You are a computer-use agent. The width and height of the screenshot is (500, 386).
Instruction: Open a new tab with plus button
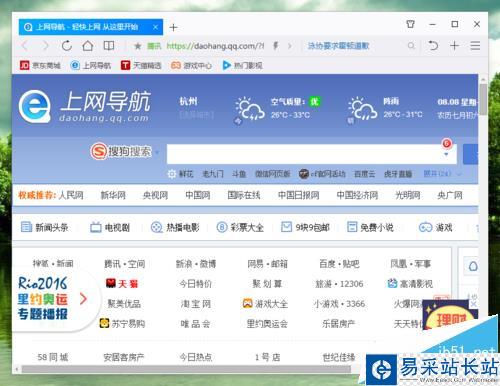tap(173, 27)
